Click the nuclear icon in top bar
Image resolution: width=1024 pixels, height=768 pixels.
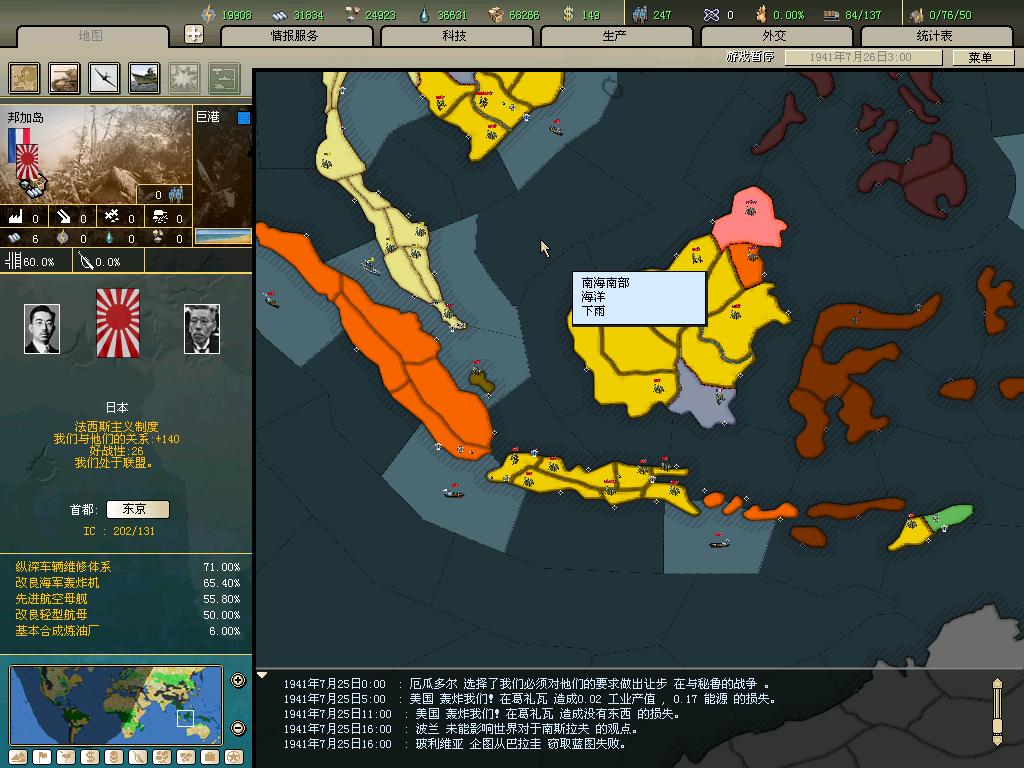click(x=711, y=14)
